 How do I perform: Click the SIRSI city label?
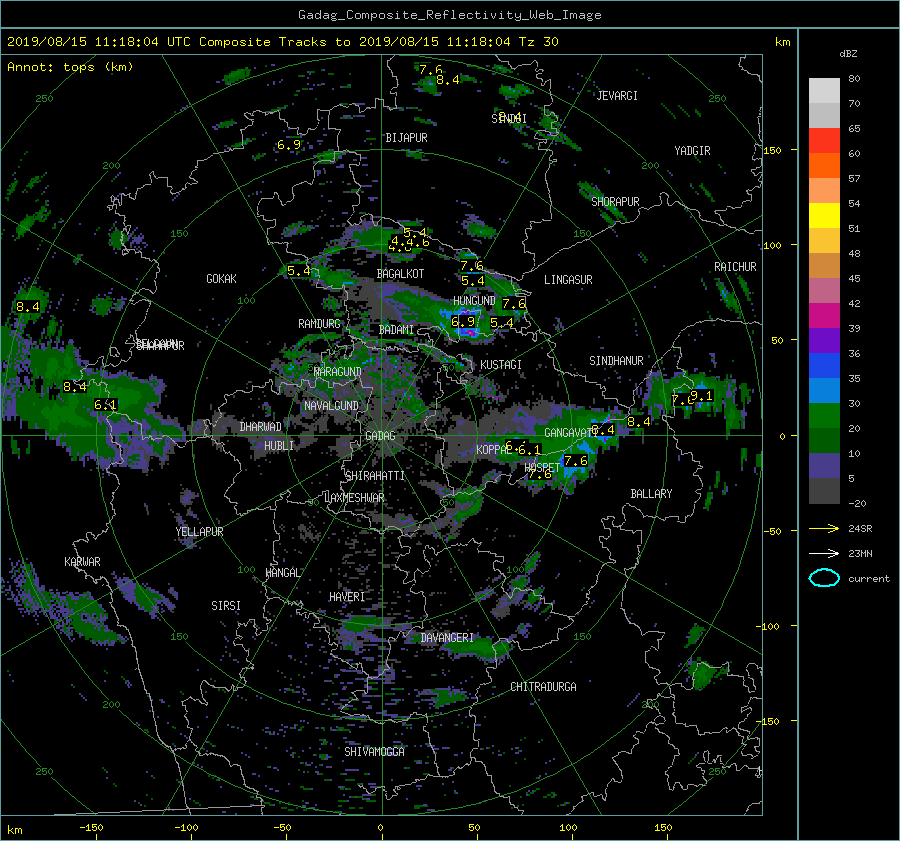[226, 606]
